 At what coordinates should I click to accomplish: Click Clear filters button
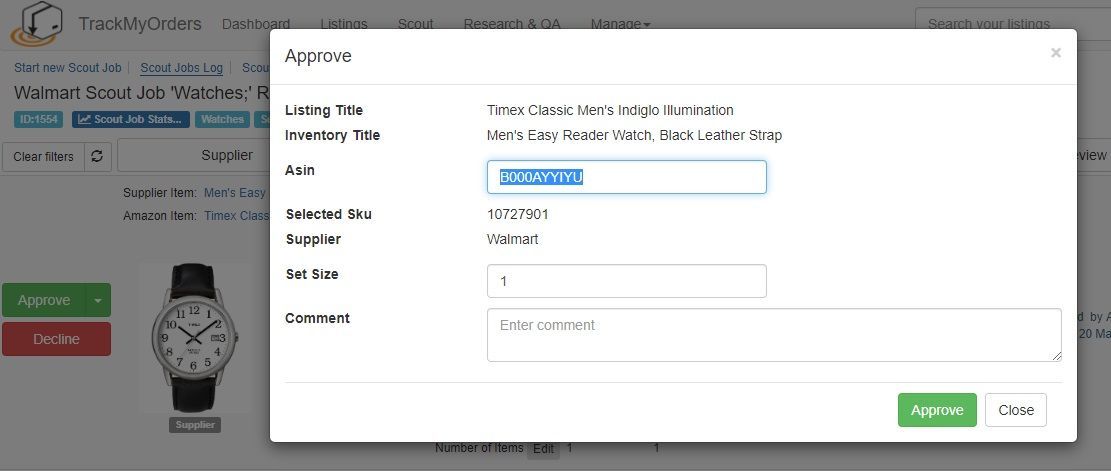43,157
